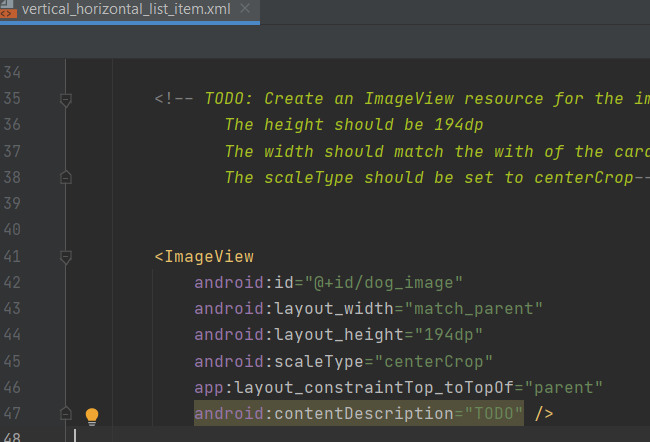Screen dimensions: 650x442
Task: Click line number 39 in the gutter
Action: (x=12, y=203)
